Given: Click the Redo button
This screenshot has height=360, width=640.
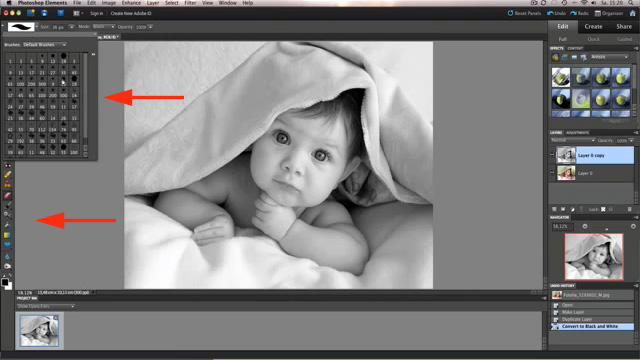Looking at the screenshot, I should [579, 13].
